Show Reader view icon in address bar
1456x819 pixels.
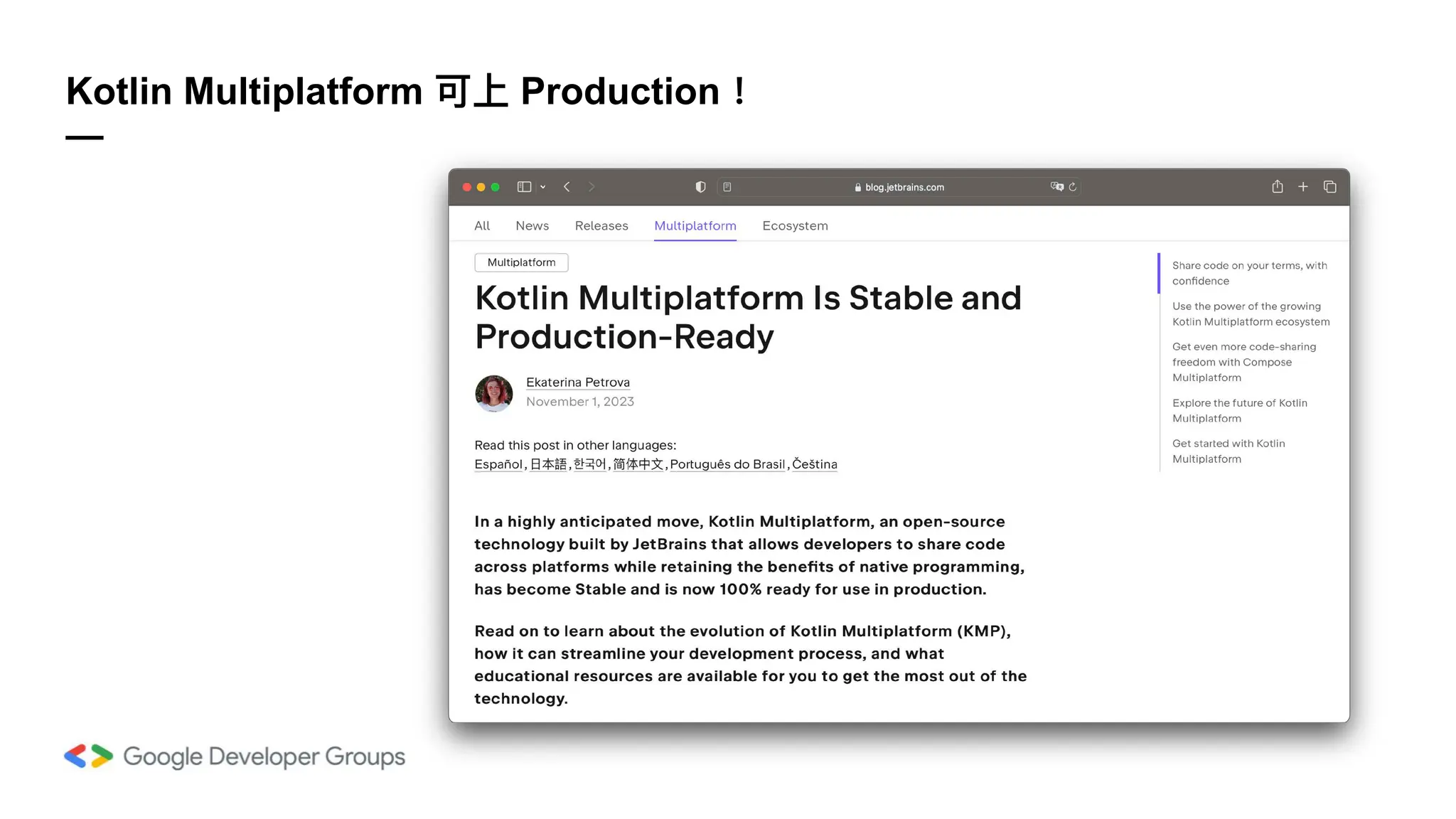(727, 187)
